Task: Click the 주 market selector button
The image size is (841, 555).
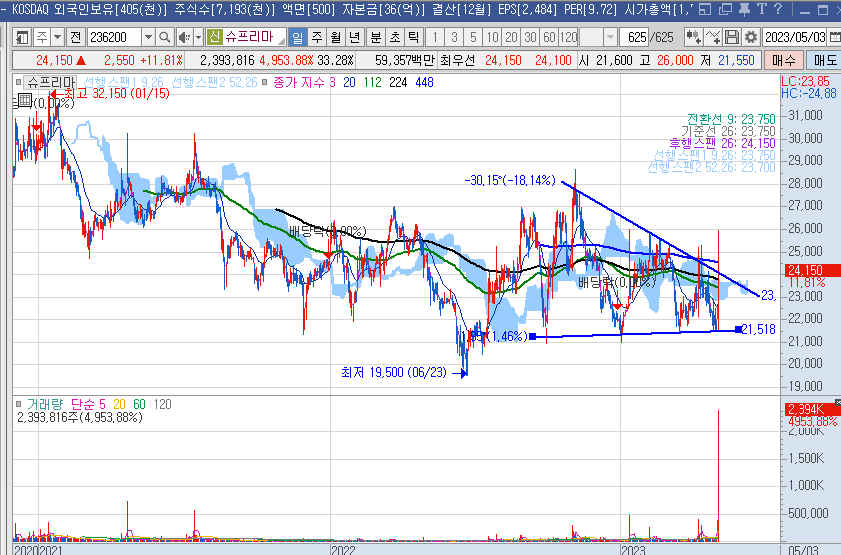Action: click(x=42, y=38)
